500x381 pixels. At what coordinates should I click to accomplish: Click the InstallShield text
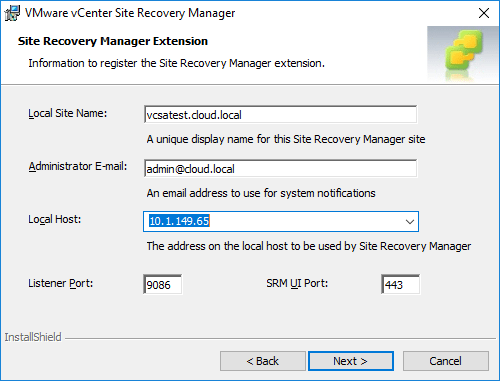[33, 337]
